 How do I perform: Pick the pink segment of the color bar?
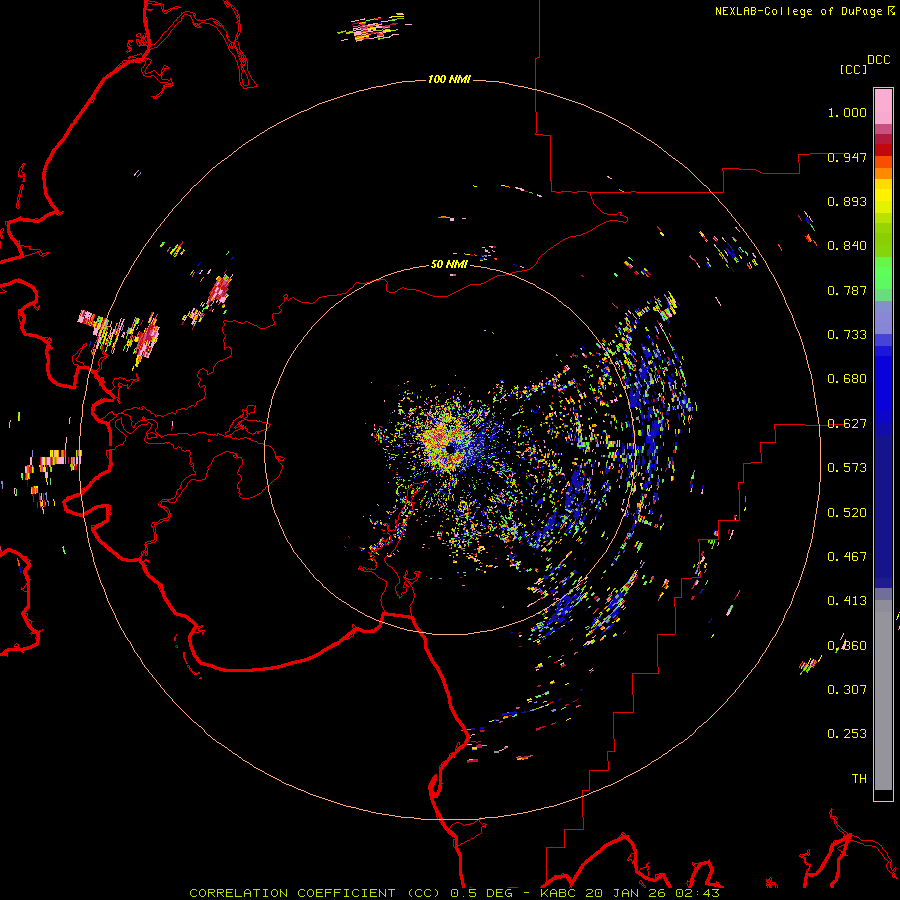pyautogui.click(x=883, y=106)
